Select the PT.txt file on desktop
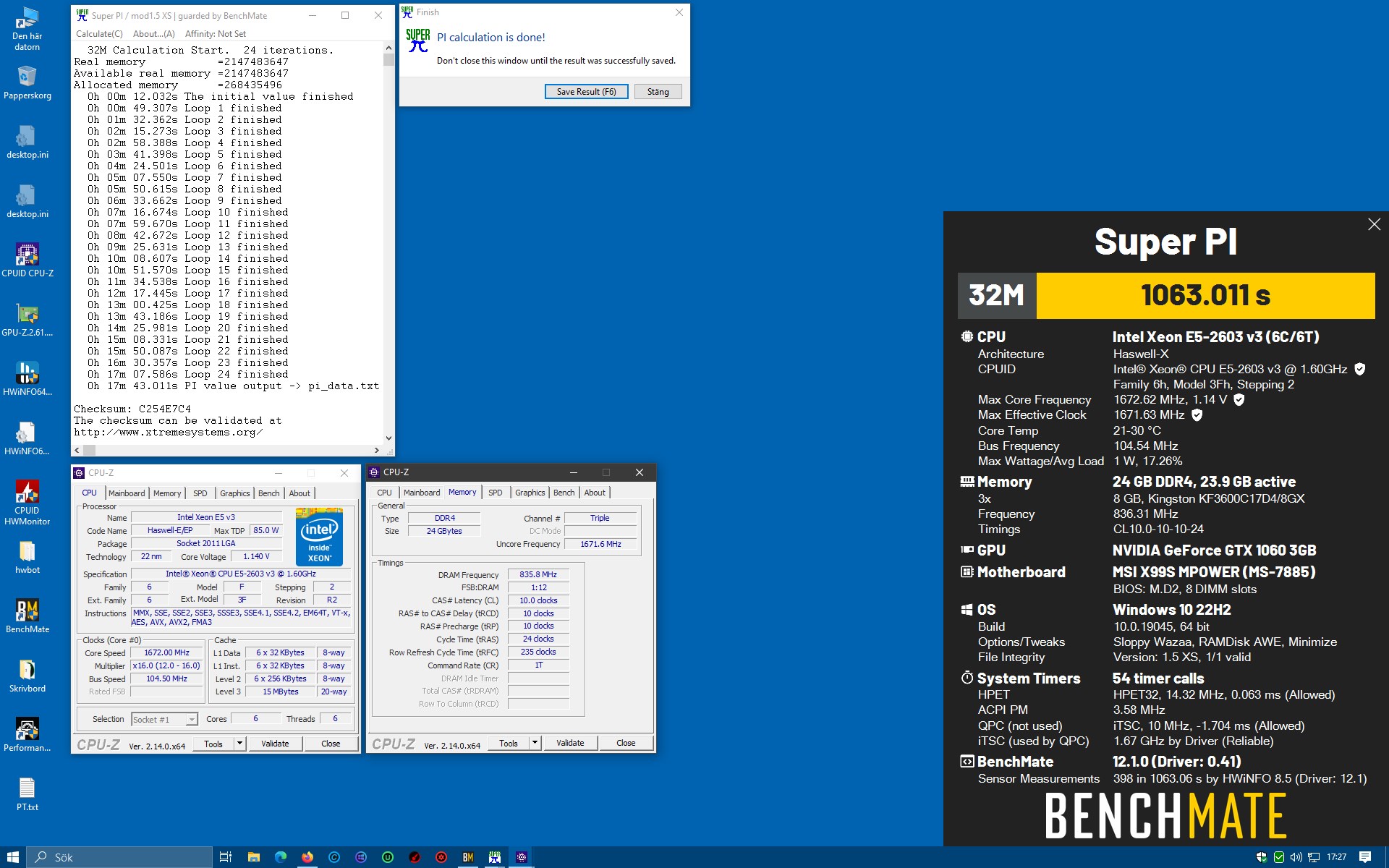 point(27,794)
